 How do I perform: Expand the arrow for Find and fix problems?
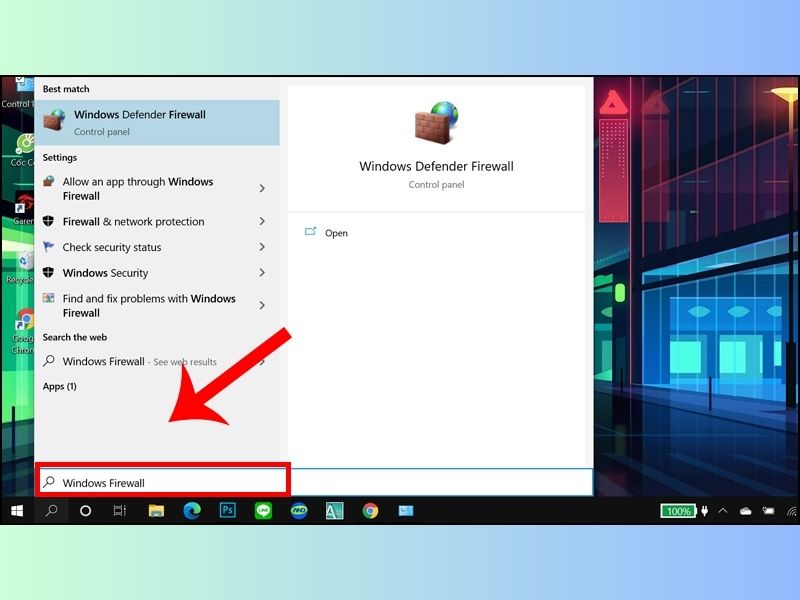[262, 306]
